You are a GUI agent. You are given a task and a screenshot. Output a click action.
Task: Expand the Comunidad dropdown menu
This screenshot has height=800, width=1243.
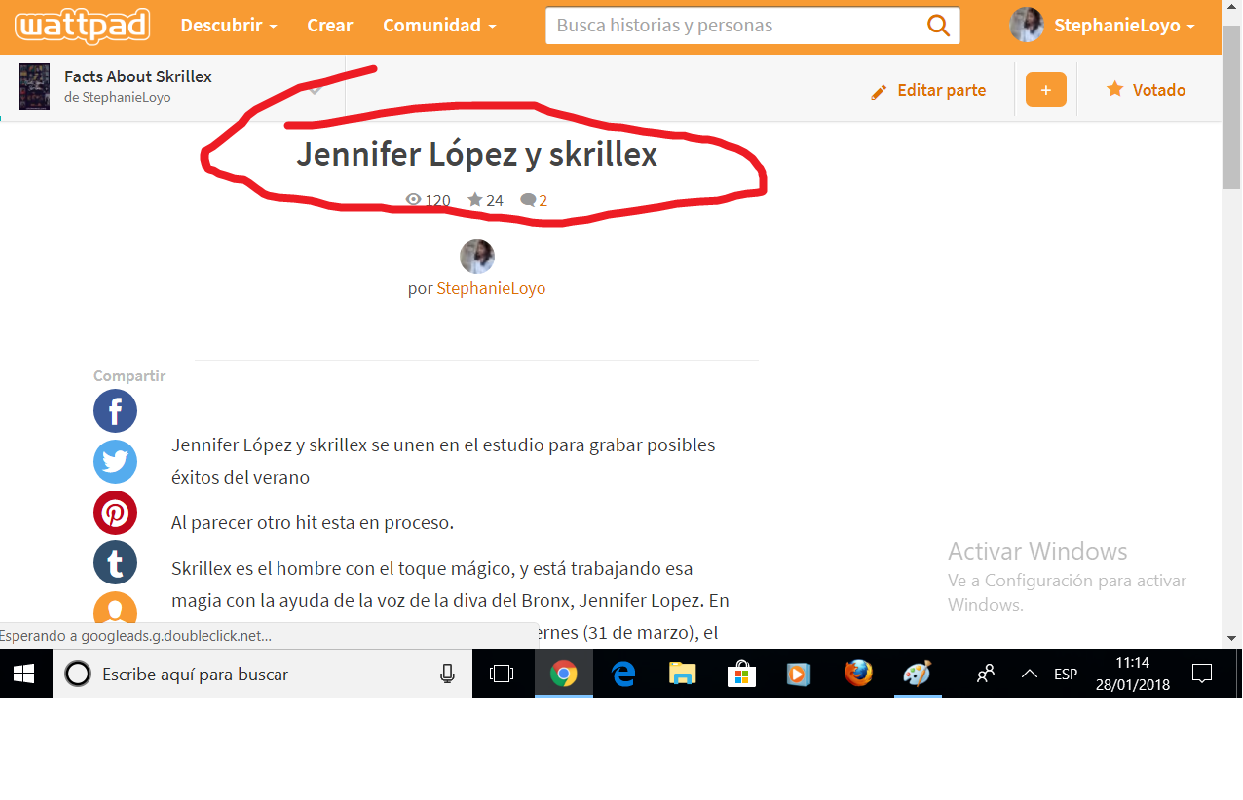click(x=440, y=25)
